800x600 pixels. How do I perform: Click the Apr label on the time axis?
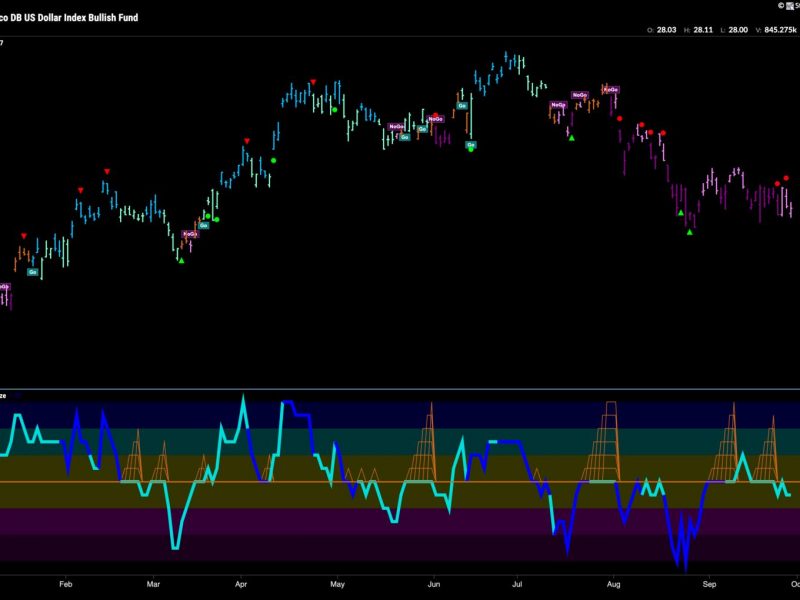pos(241,584)
